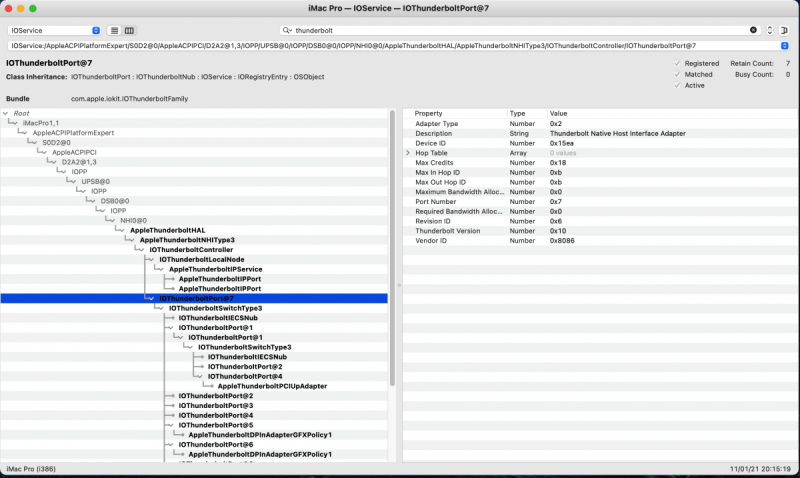The image size is (800, 478).
Task: Click the search magnifier icon
Action: [287, 31]
